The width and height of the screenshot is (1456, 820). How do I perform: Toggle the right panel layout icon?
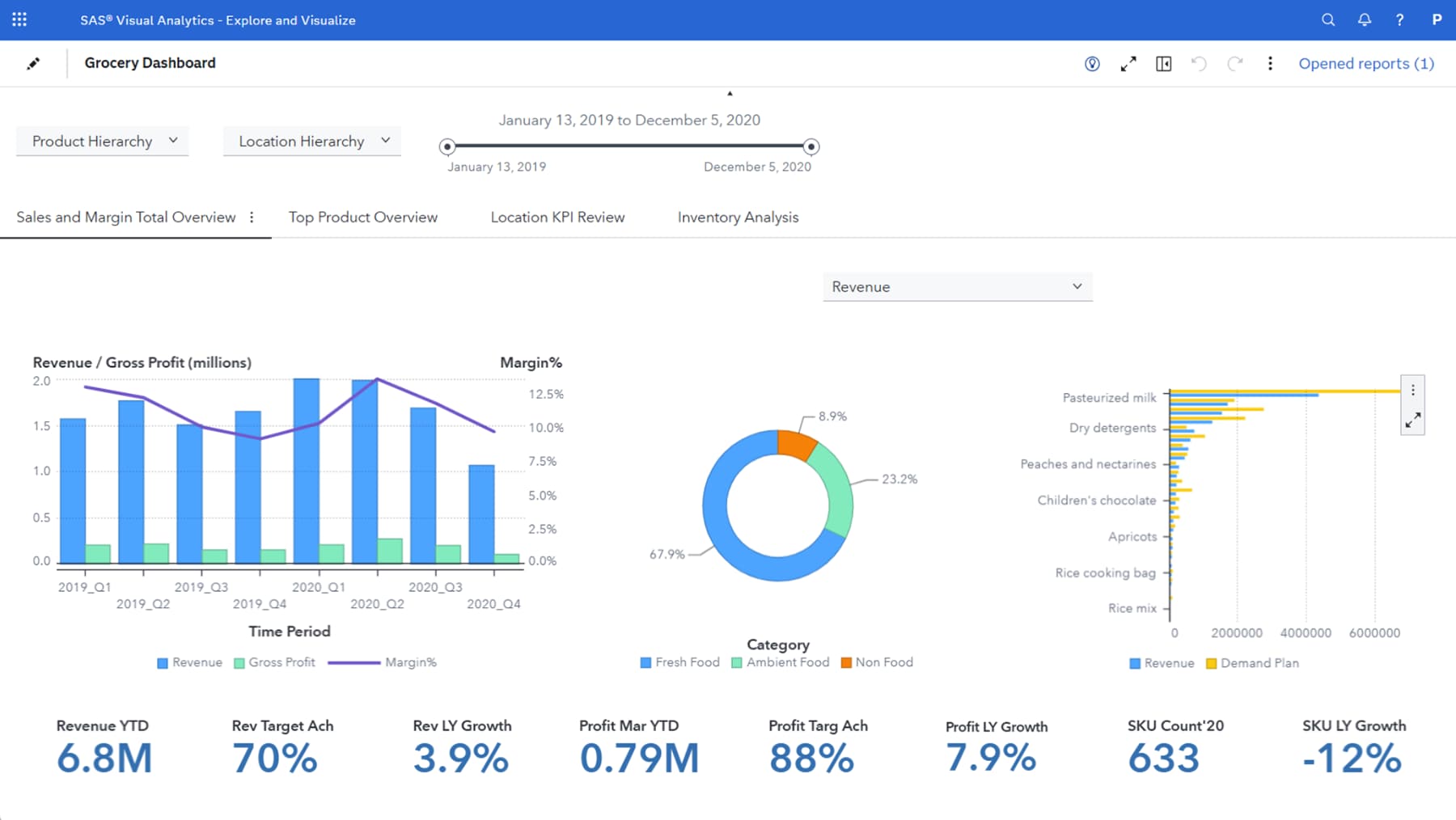tap(1164, 63)
